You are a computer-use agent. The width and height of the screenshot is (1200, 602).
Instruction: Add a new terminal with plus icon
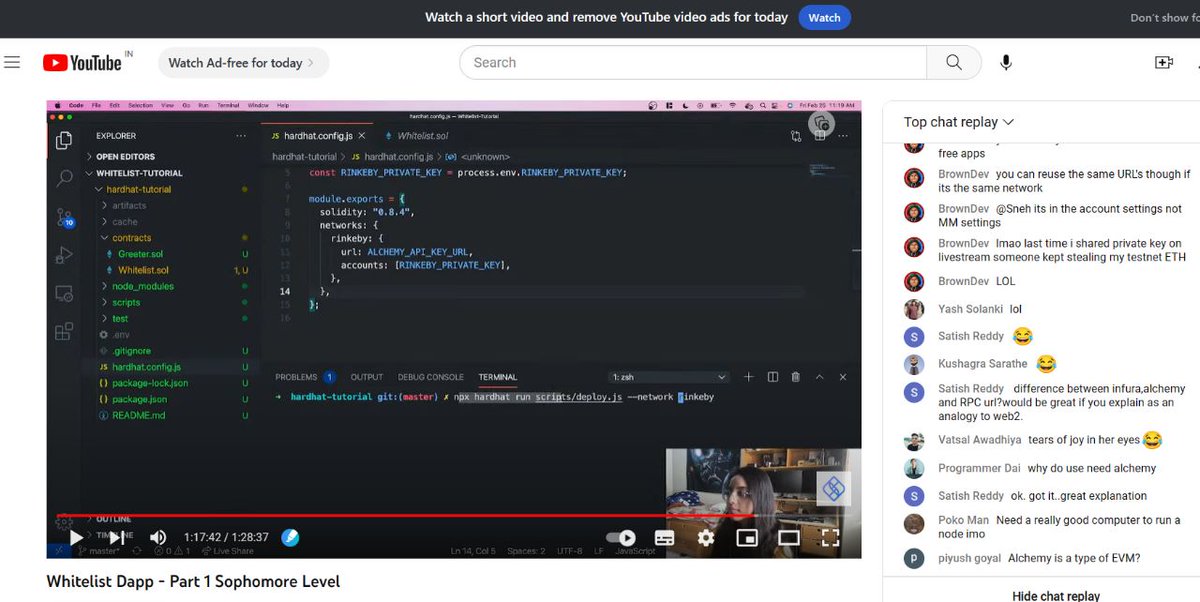[749, 377]
